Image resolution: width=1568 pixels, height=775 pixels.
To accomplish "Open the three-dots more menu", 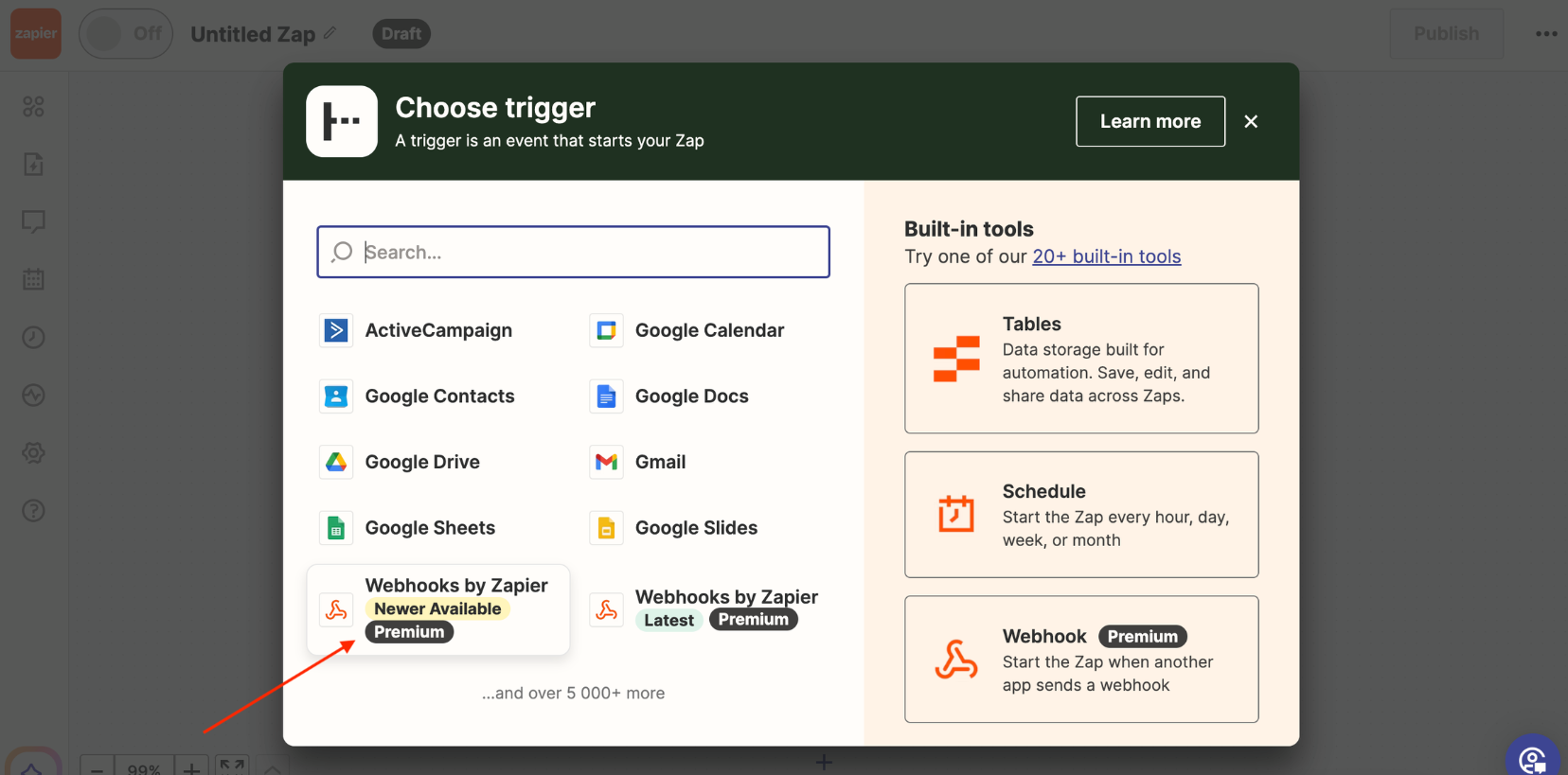I will (x=1545, y=34).
